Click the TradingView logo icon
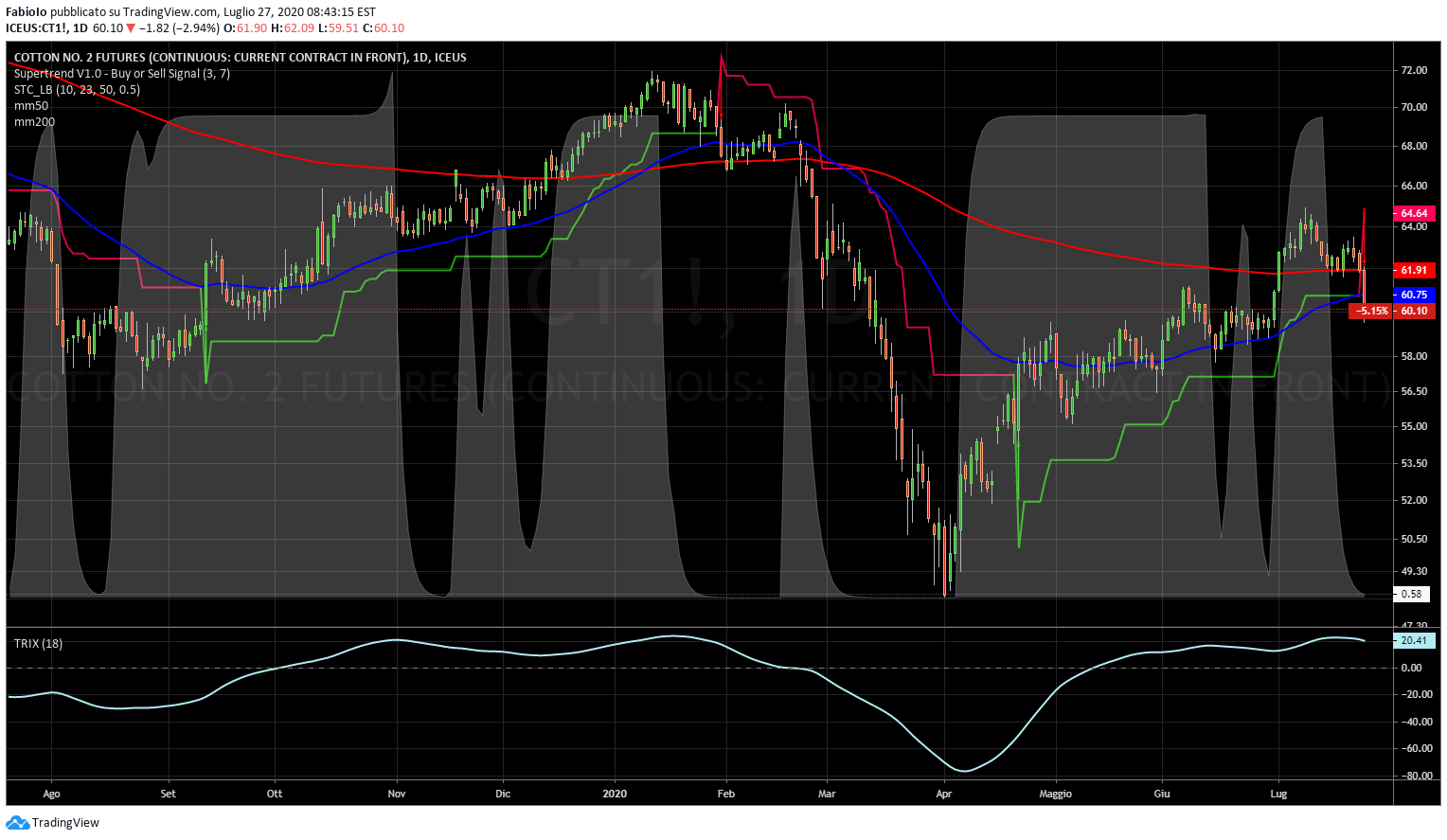The image size is (1447, 840). 18,822
